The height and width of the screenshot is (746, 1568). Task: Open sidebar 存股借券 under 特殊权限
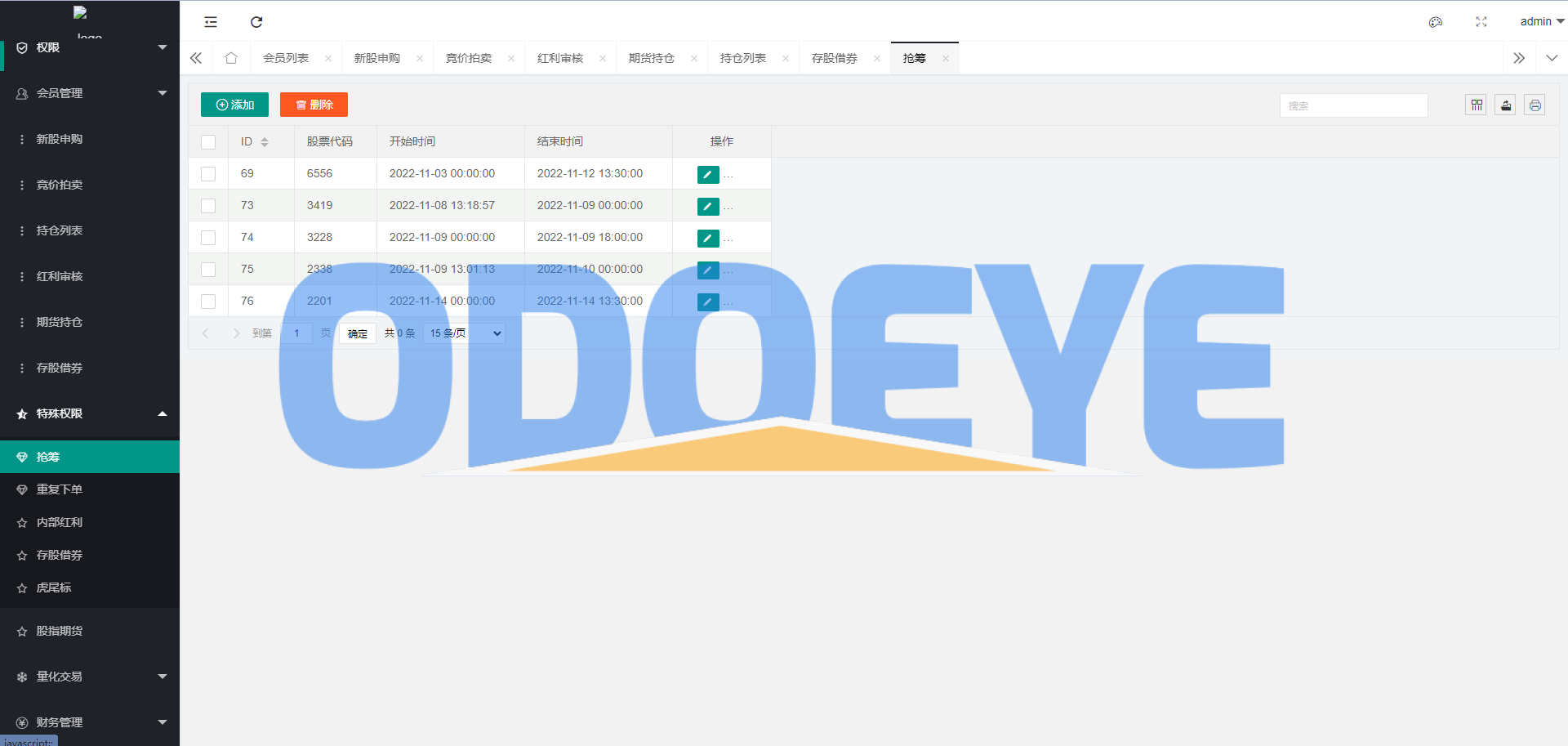pos(90,555)
